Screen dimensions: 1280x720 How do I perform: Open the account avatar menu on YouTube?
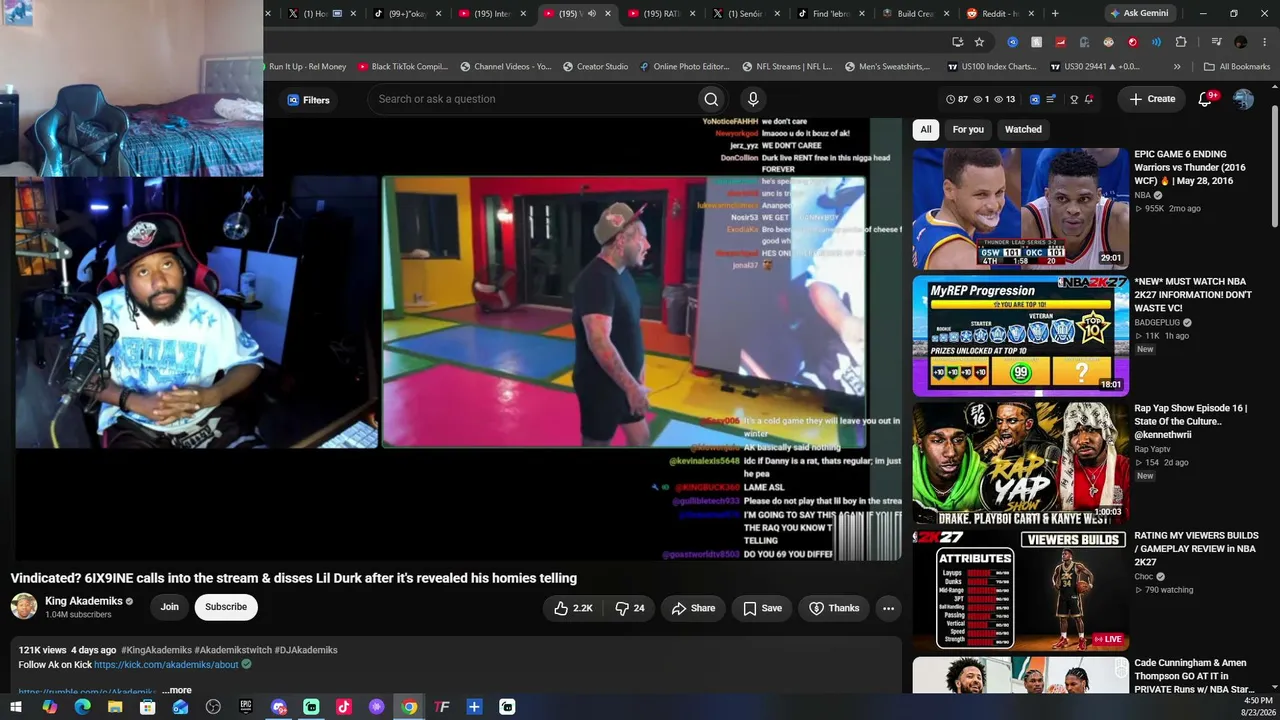click(1243, 99)
